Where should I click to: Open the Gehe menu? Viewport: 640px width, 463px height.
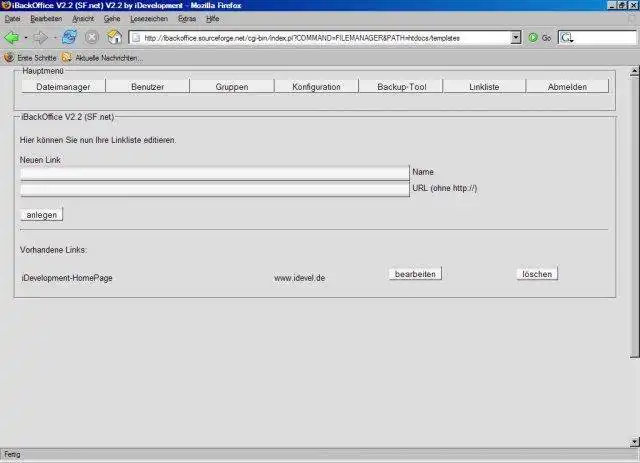(x=112, y=19)
